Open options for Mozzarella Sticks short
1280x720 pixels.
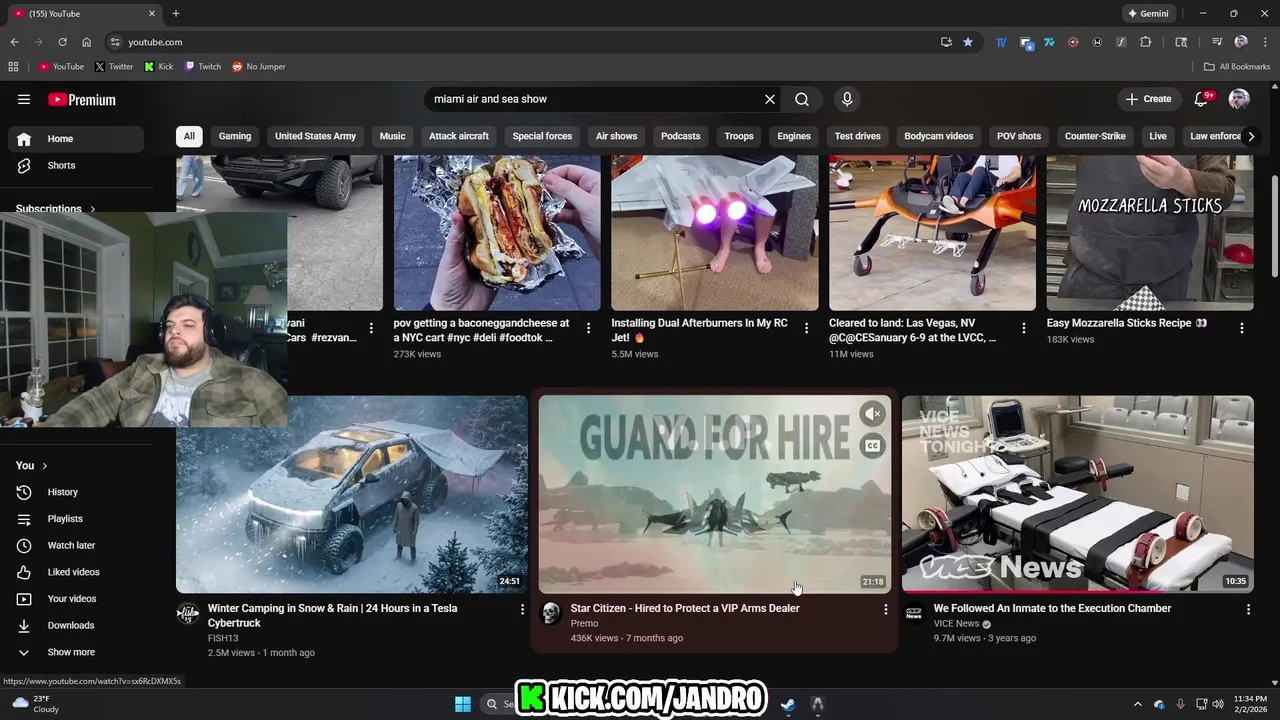click(1242, 328)
